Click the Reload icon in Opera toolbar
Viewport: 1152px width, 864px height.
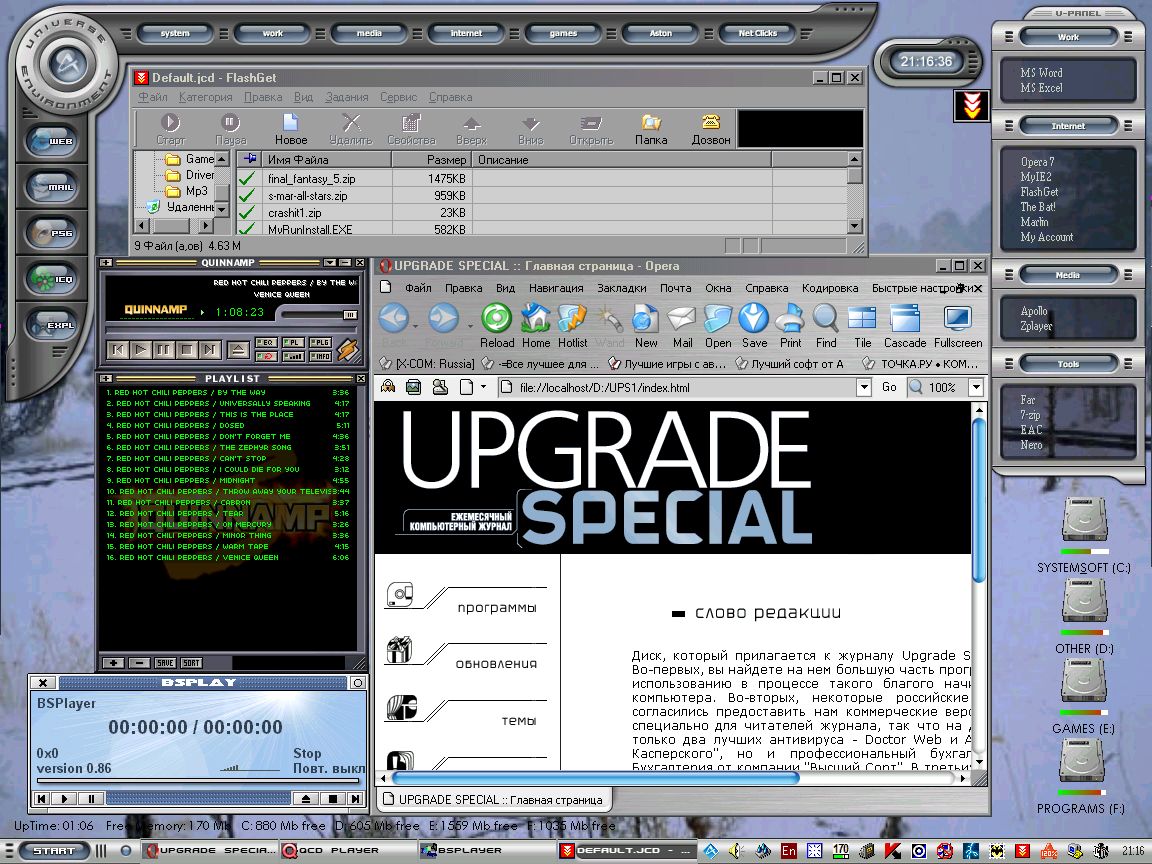coord(496,319)
